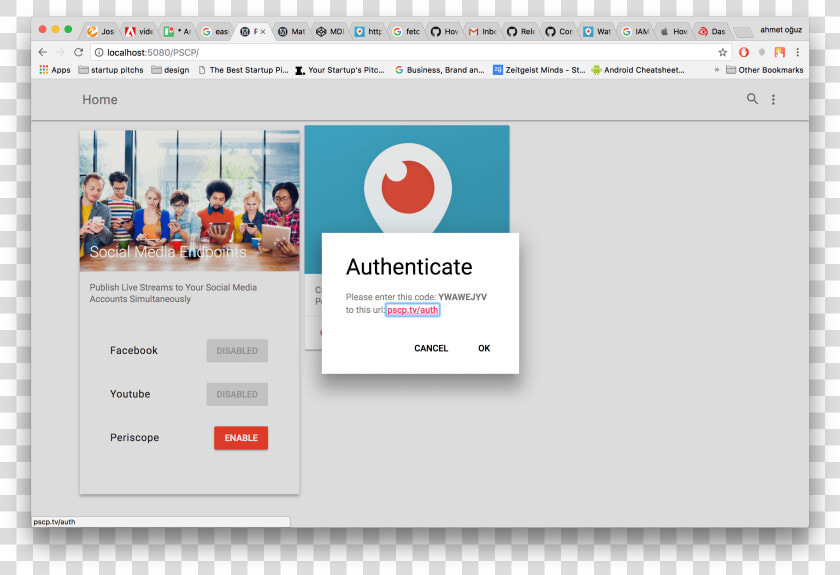
Task: Open the Chrome three-dot menu
Action: coord(797,52)
